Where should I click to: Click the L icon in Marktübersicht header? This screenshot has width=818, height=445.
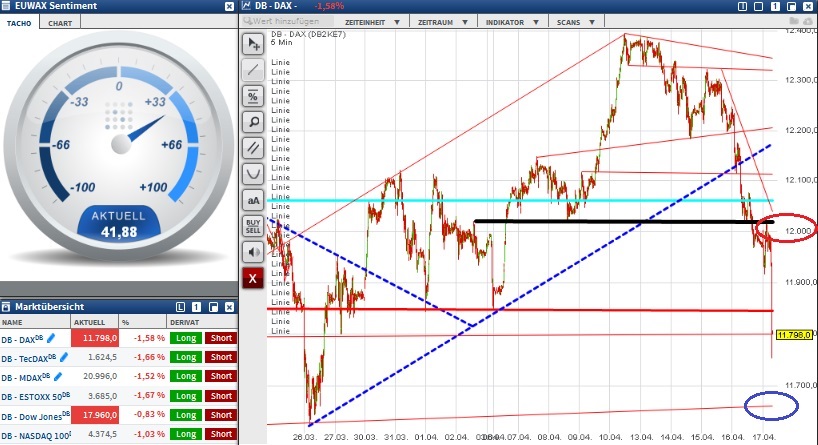pyautogui.click(x=181, y=307)
